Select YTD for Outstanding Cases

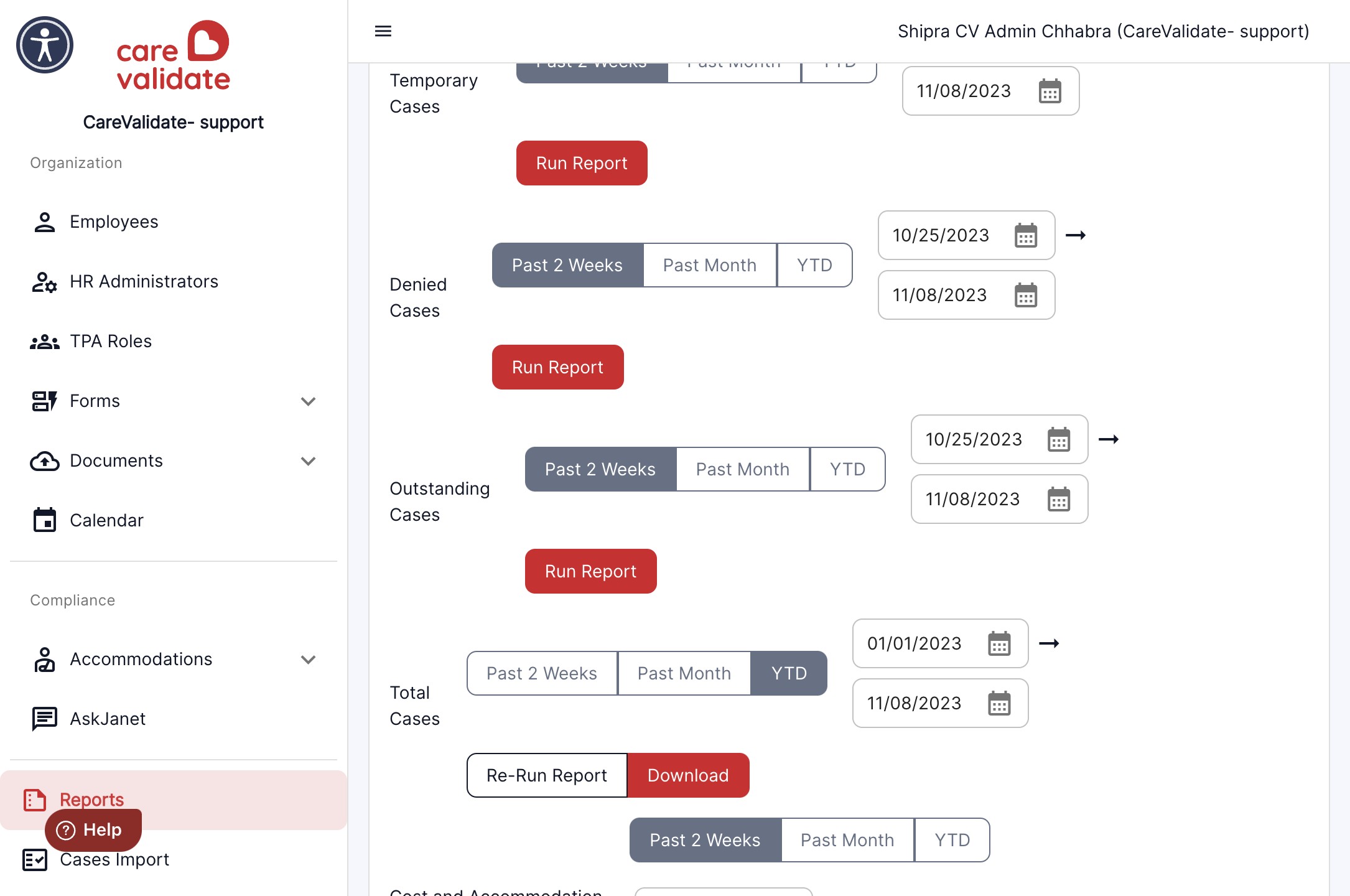[x=848, y=469]
